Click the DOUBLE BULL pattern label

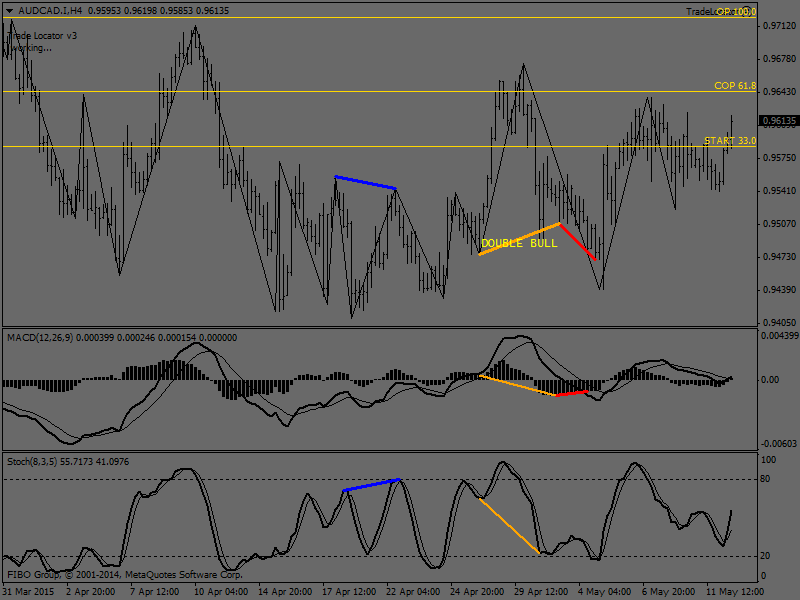[x=519, y=244]
